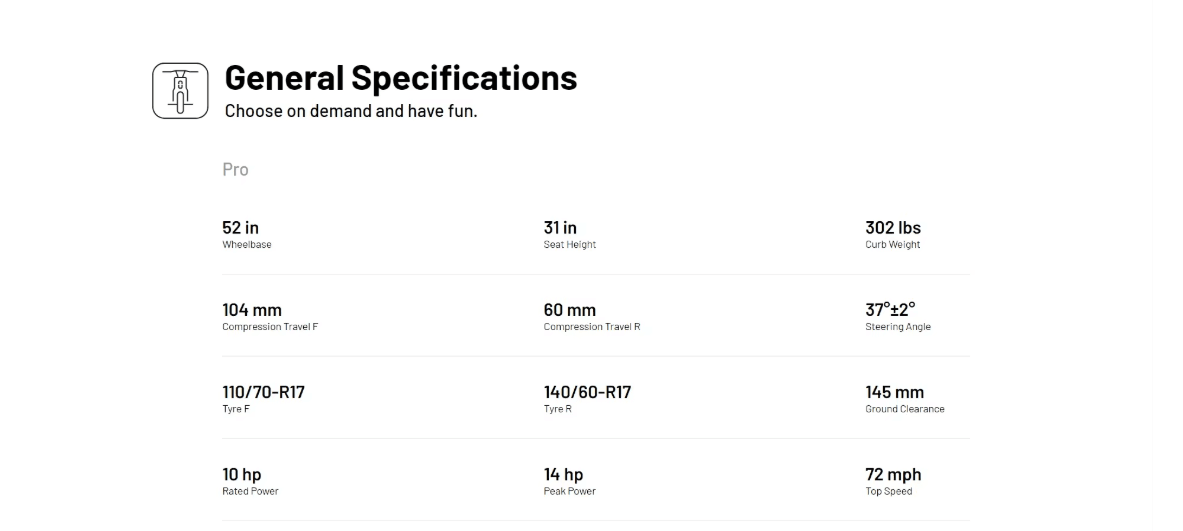Click the 302 lbs Curb Weight value
The image size is (1183, 531).
(x=893, y=228)
